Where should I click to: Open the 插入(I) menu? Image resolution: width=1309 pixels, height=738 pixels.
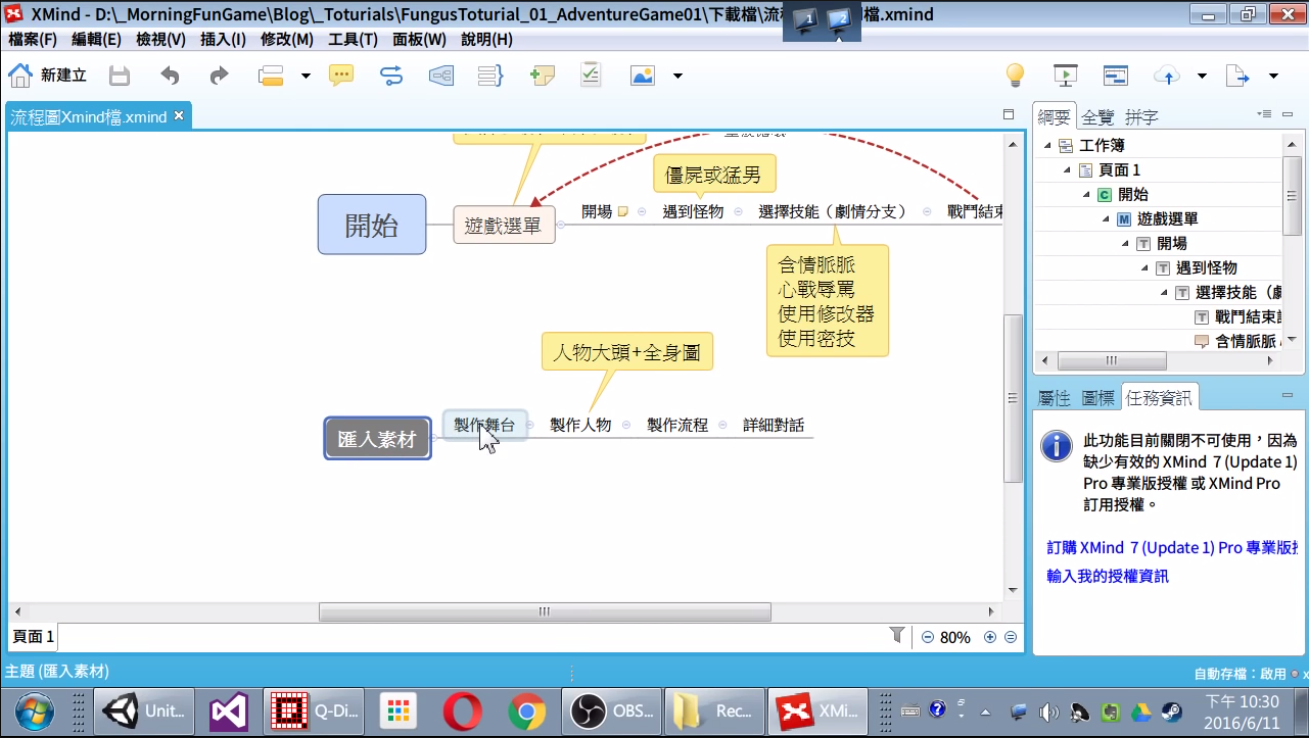click(223, 39)
